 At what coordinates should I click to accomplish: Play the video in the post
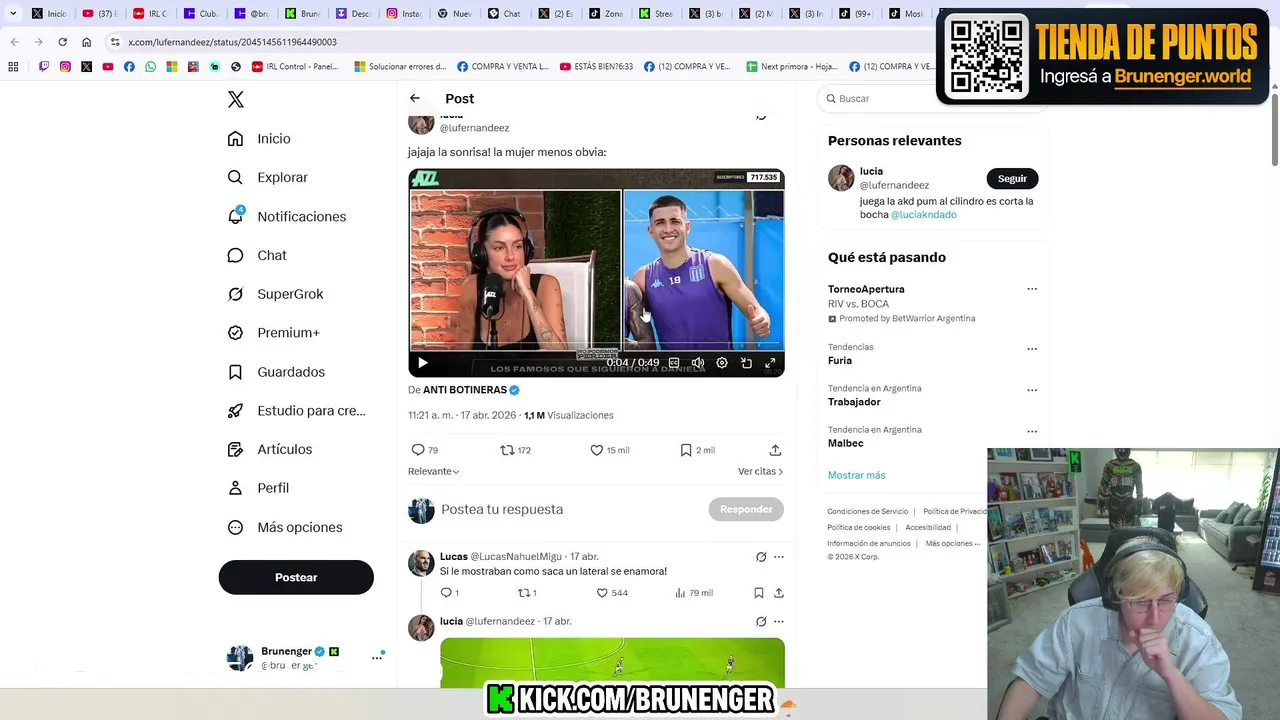click(422, 363)
